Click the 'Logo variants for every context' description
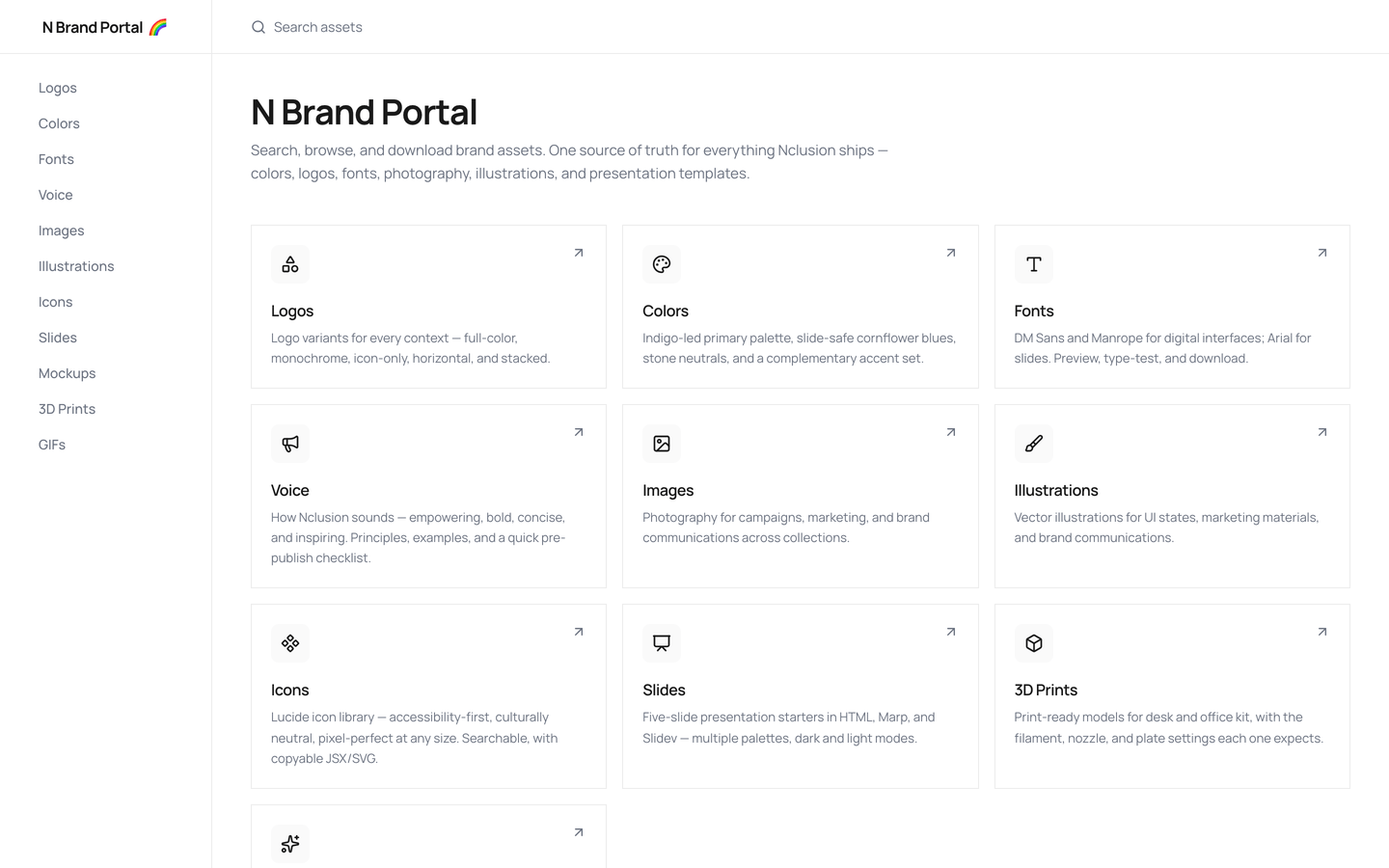The width and height of the screenshot is (1389, 868). click(x=411, y=348)
